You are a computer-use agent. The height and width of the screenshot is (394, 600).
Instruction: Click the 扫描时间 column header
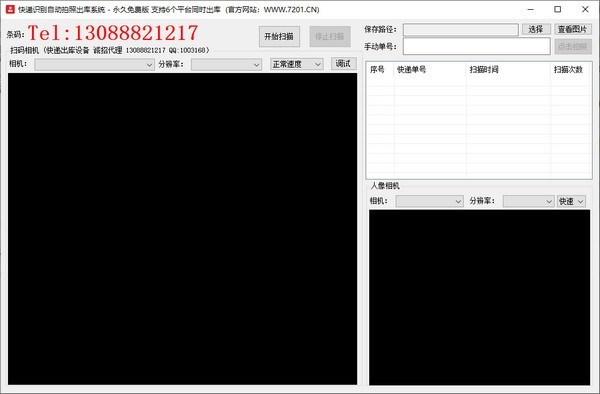click(x=508, y=70)
